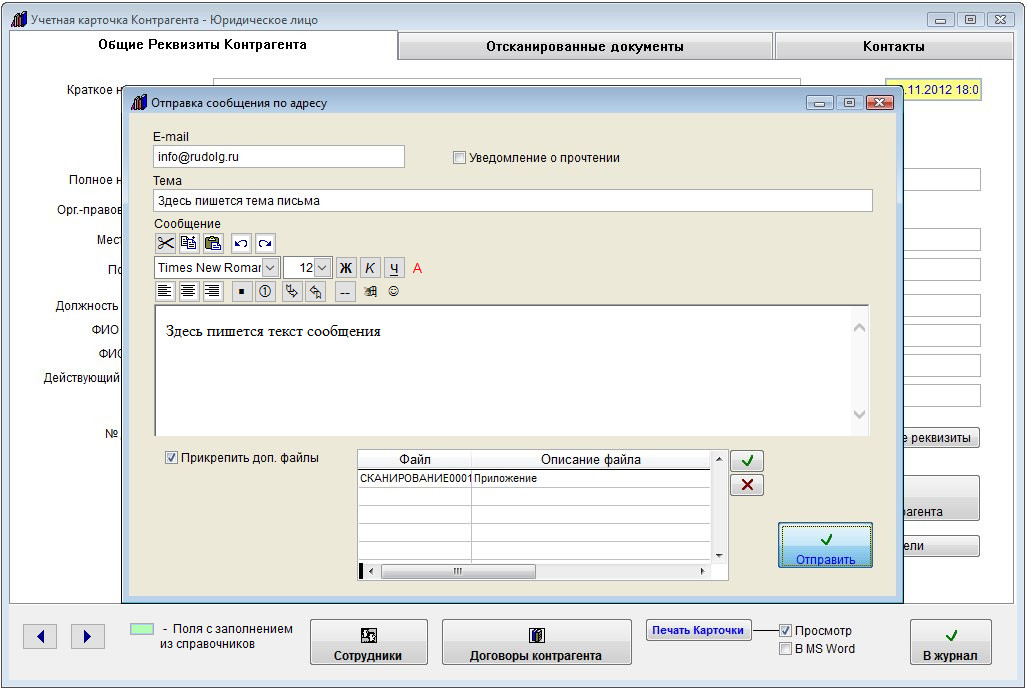
Task: Click the scissors Cut icon
Action: (x=165, y=243)
